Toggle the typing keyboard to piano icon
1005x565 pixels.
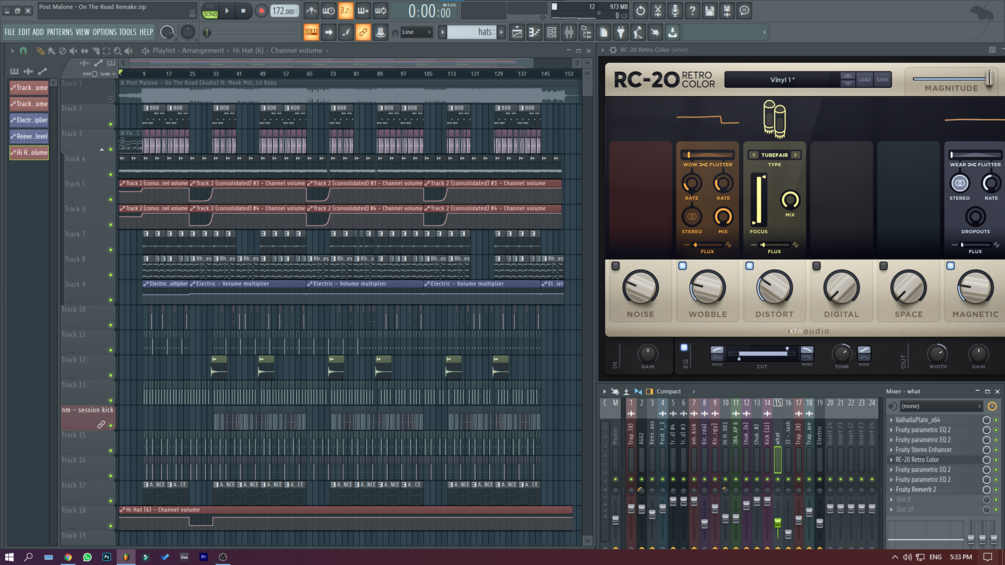click(x=311, y=32)
